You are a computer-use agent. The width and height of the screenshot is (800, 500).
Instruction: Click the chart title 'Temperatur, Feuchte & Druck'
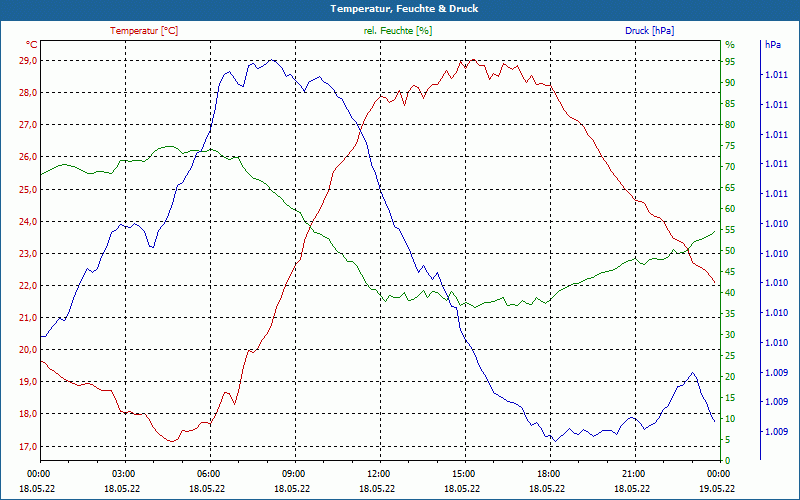[x=404, y=9]
